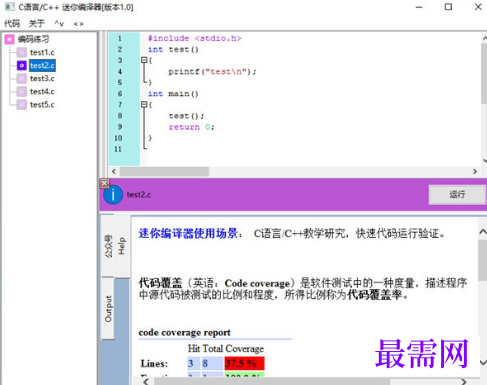Click the <> menu item
This screenshot has width=487, height=385.
(78, 24)
